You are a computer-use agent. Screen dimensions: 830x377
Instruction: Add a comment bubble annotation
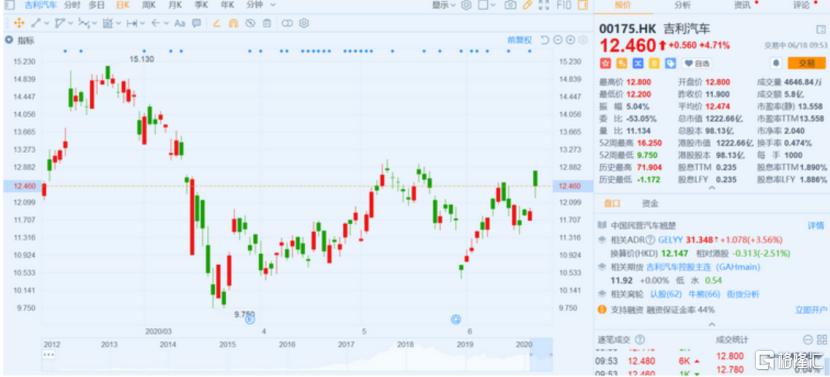coord(196,23)
